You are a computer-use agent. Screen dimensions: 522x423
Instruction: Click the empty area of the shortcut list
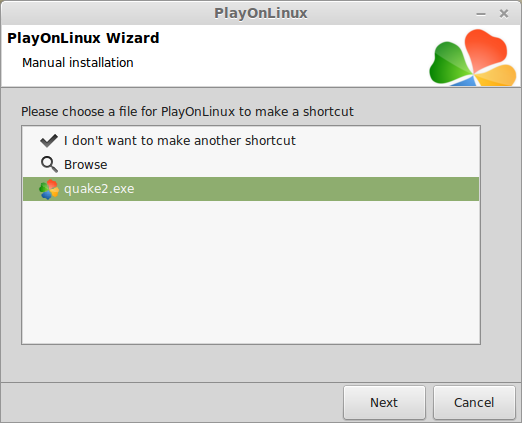pos(251,272)
